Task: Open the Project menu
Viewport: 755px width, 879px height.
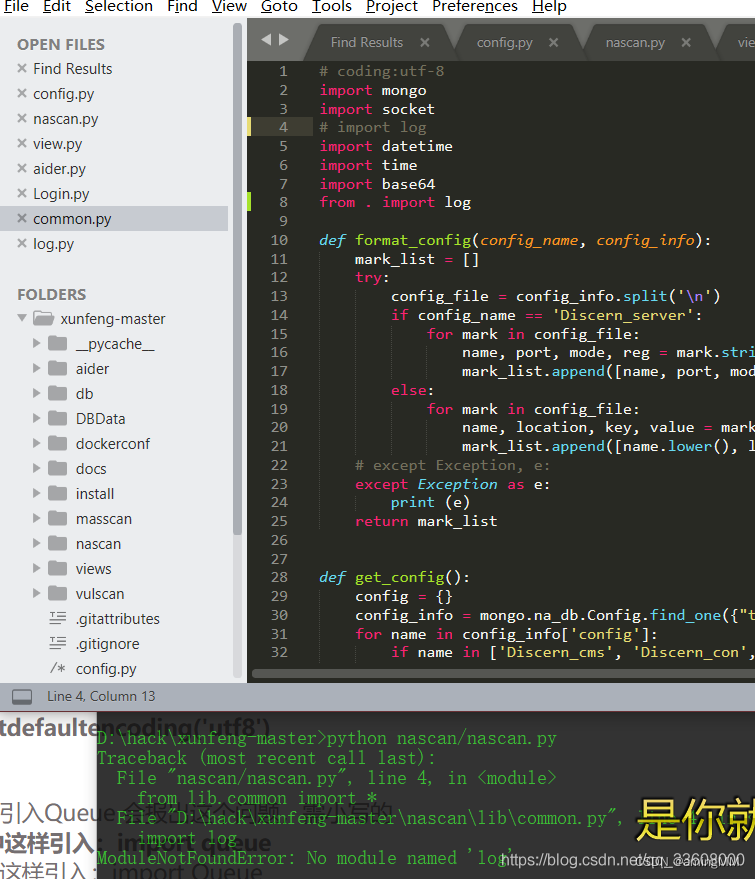Action: pyautogui.click(x=392, y=7)
